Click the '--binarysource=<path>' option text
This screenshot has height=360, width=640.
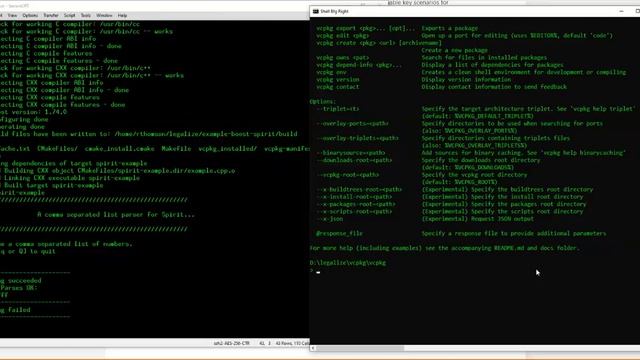point(351,153)
